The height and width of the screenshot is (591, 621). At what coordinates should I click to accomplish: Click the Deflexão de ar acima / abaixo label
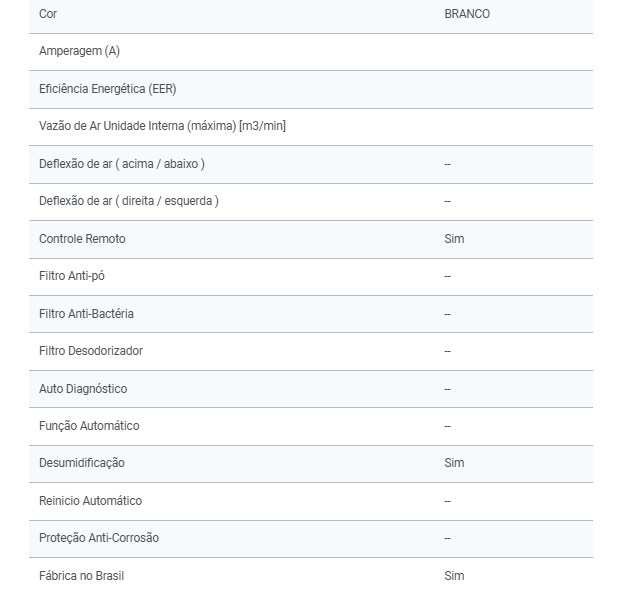[x=122, y=164]
